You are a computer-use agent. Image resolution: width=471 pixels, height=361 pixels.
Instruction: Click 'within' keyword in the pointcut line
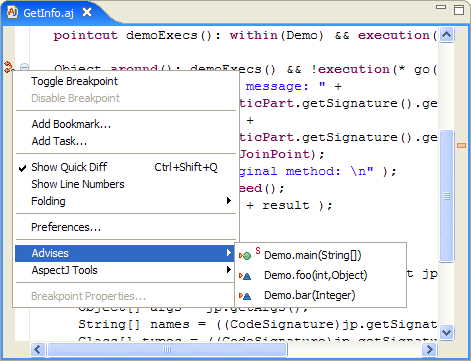point(254,35)
